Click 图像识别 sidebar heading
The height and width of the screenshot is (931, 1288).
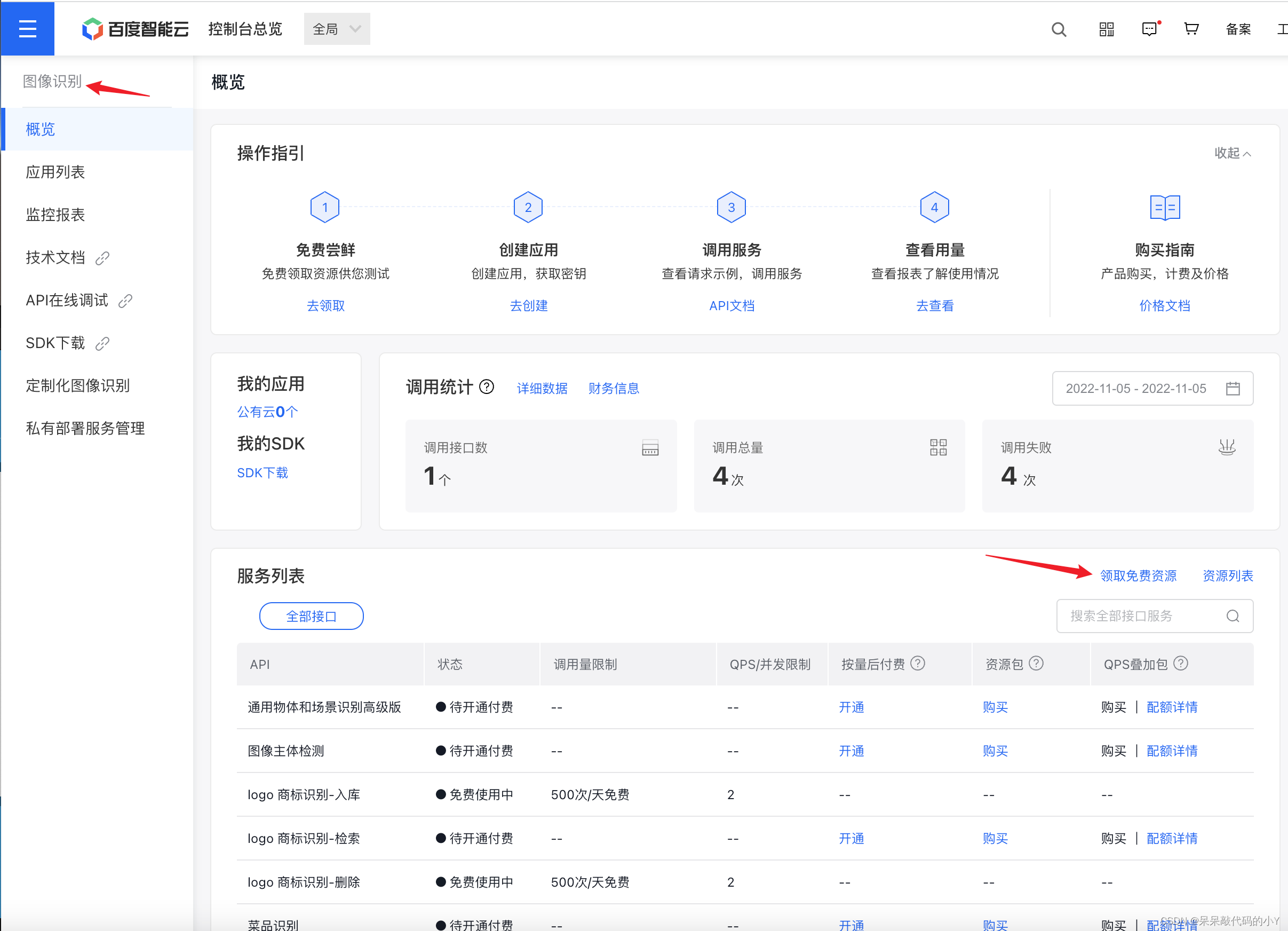(x=52, y=82)
